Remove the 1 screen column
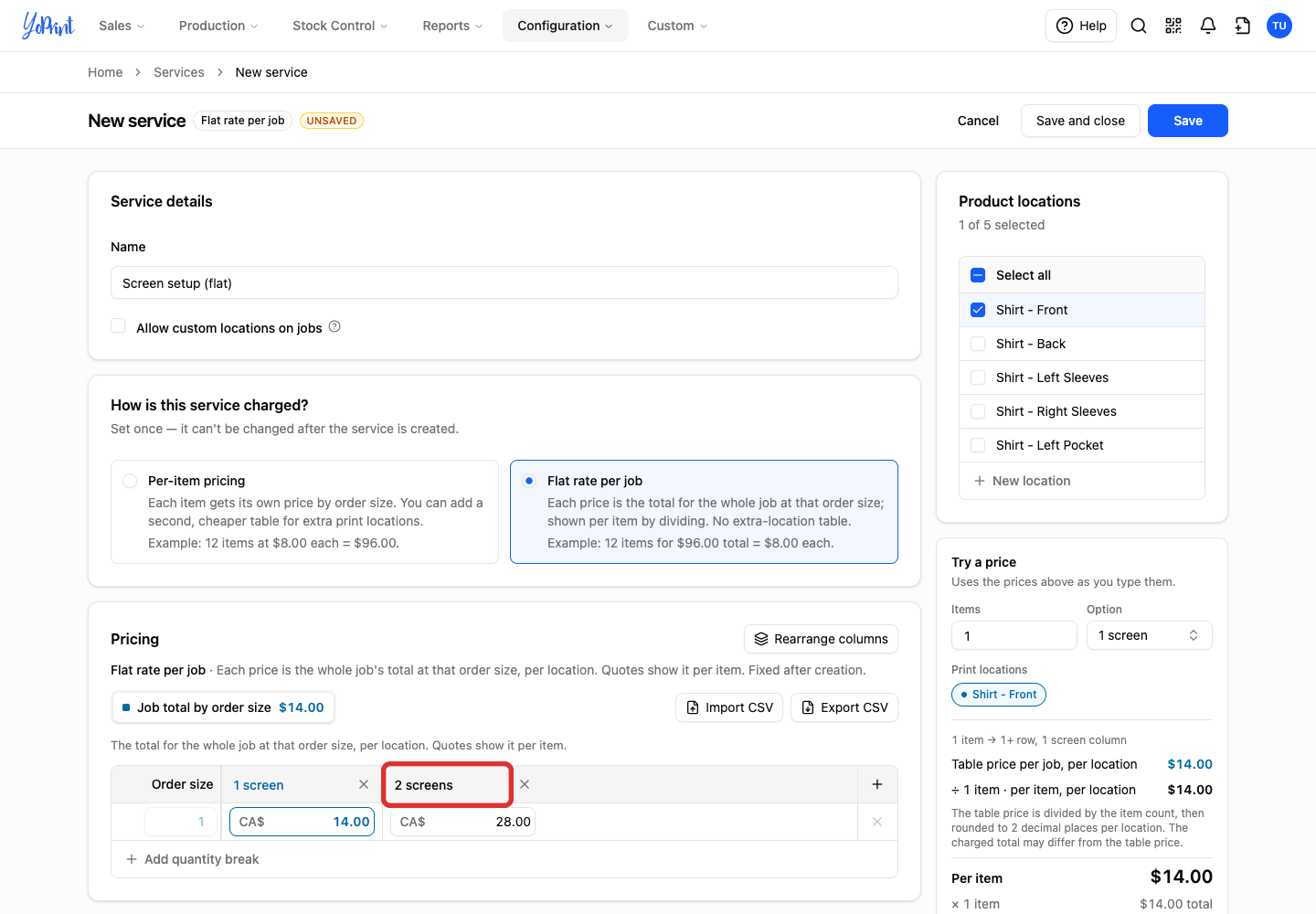 click(364, 784)
